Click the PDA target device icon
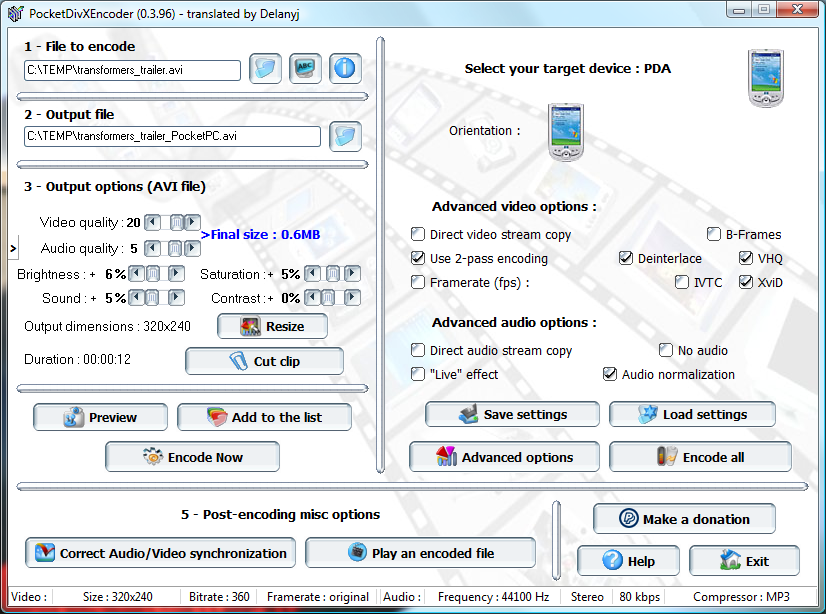This screenshot has height=614, width=826. point(765,77)
